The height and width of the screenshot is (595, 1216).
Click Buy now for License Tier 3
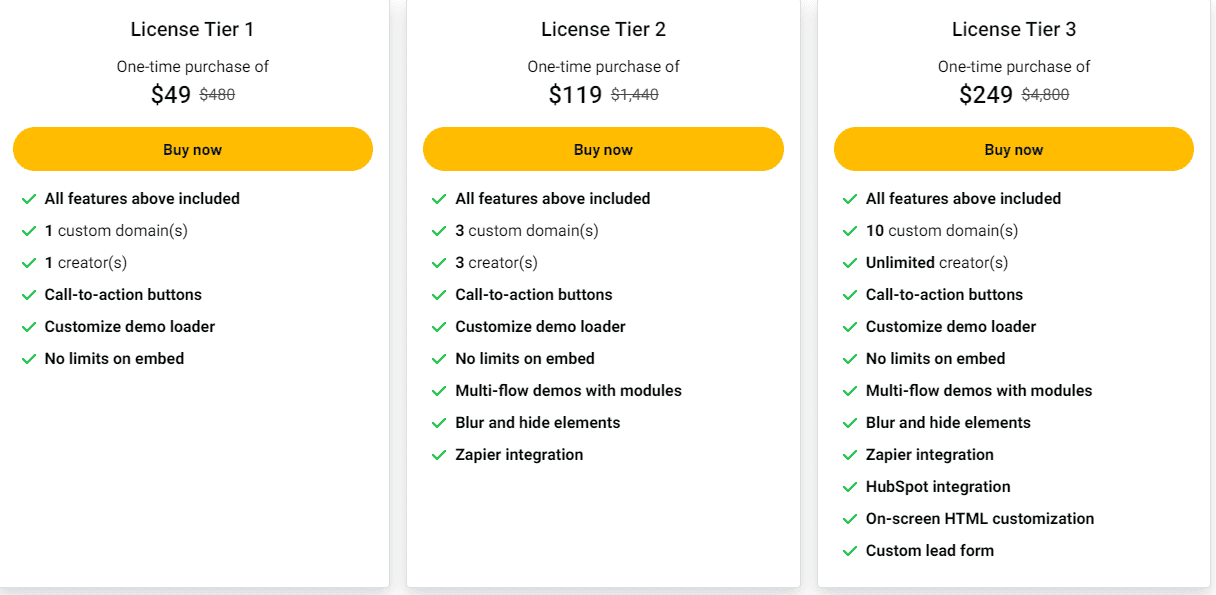(x=1013, y=148)
